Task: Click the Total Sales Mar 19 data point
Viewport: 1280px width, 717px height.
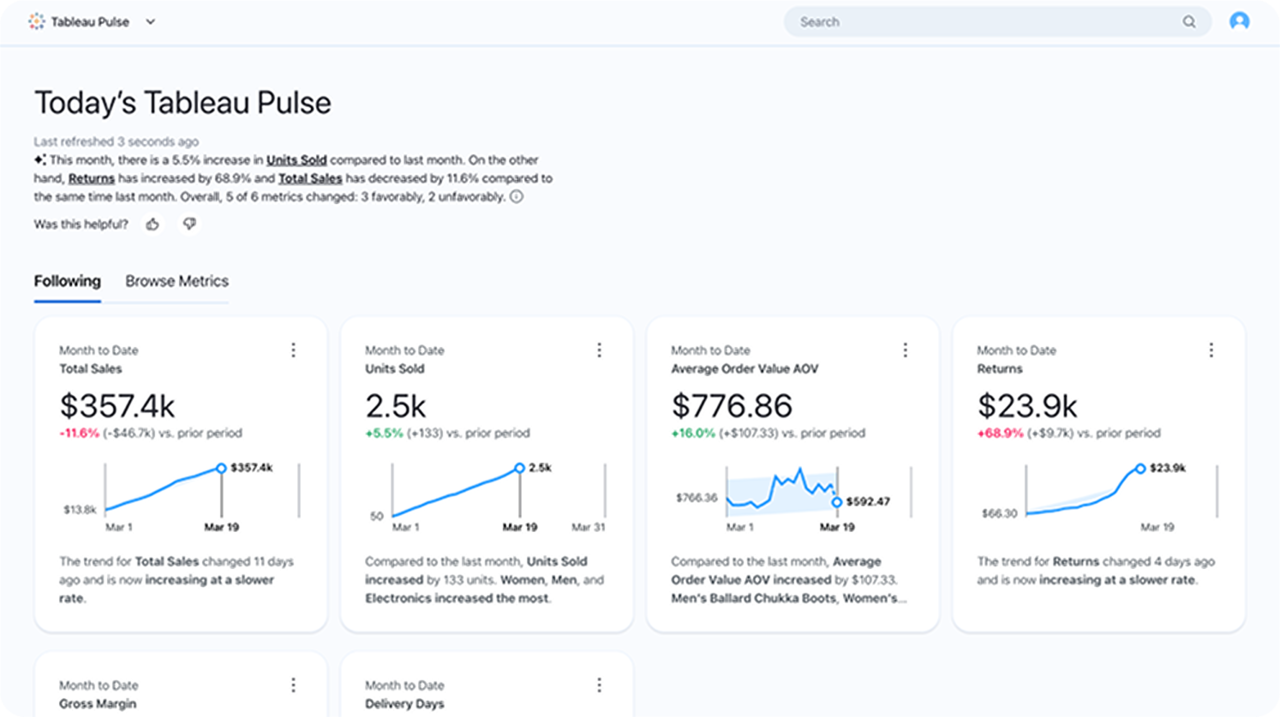Action: [220, 468]
